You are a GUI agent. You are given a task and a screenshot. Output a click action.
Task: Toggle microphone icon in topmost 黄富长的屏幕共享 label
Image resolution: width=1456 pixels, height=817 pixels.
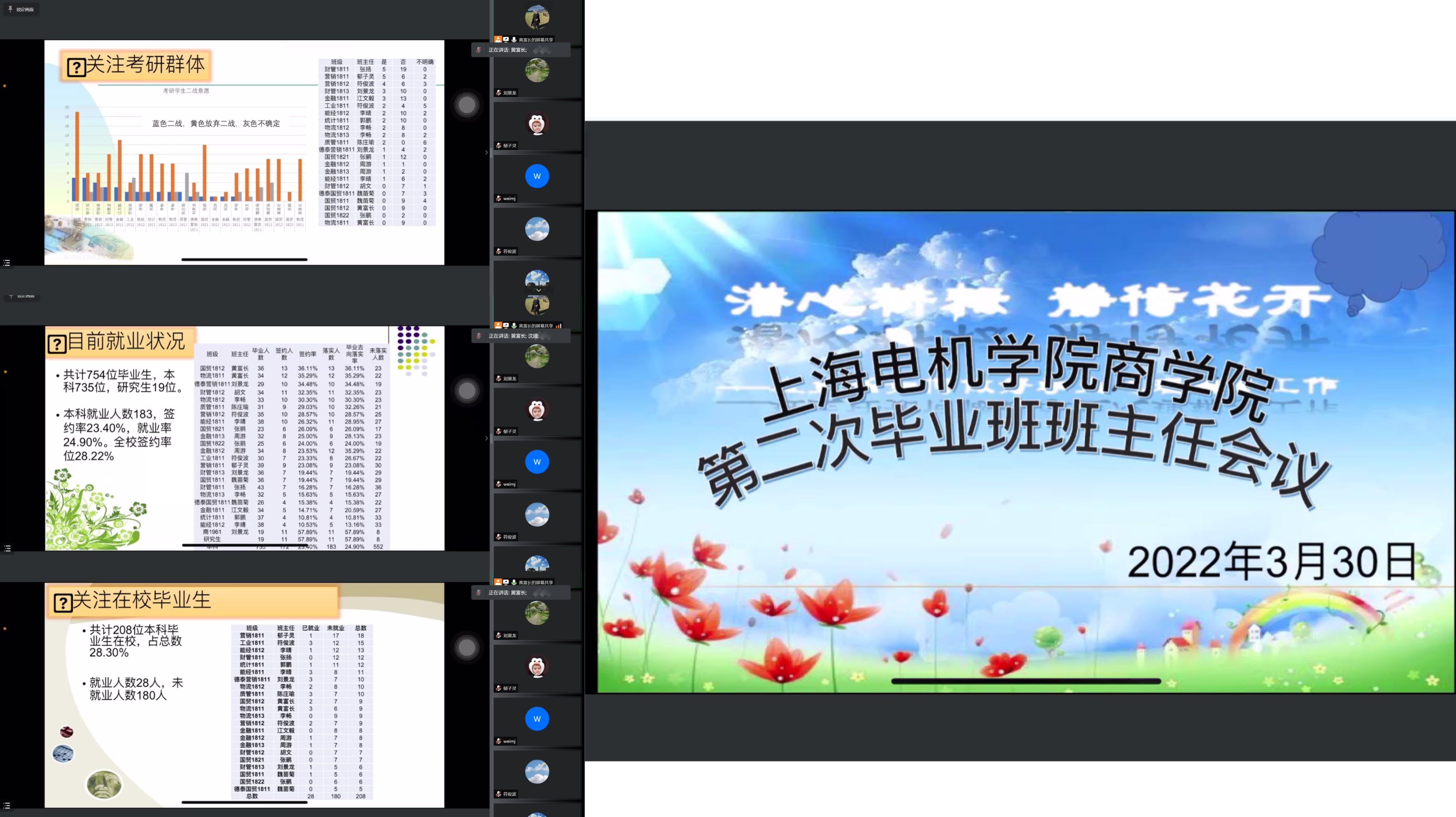(514, 40)
